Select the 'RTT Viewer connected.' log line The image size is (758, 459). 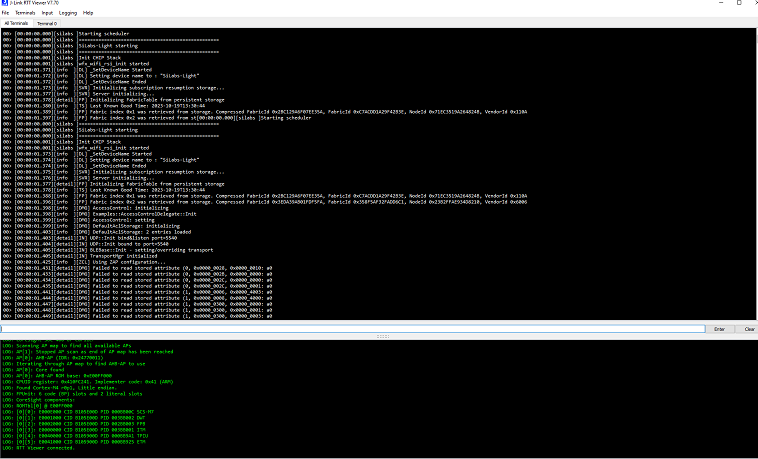click(39, 448)
